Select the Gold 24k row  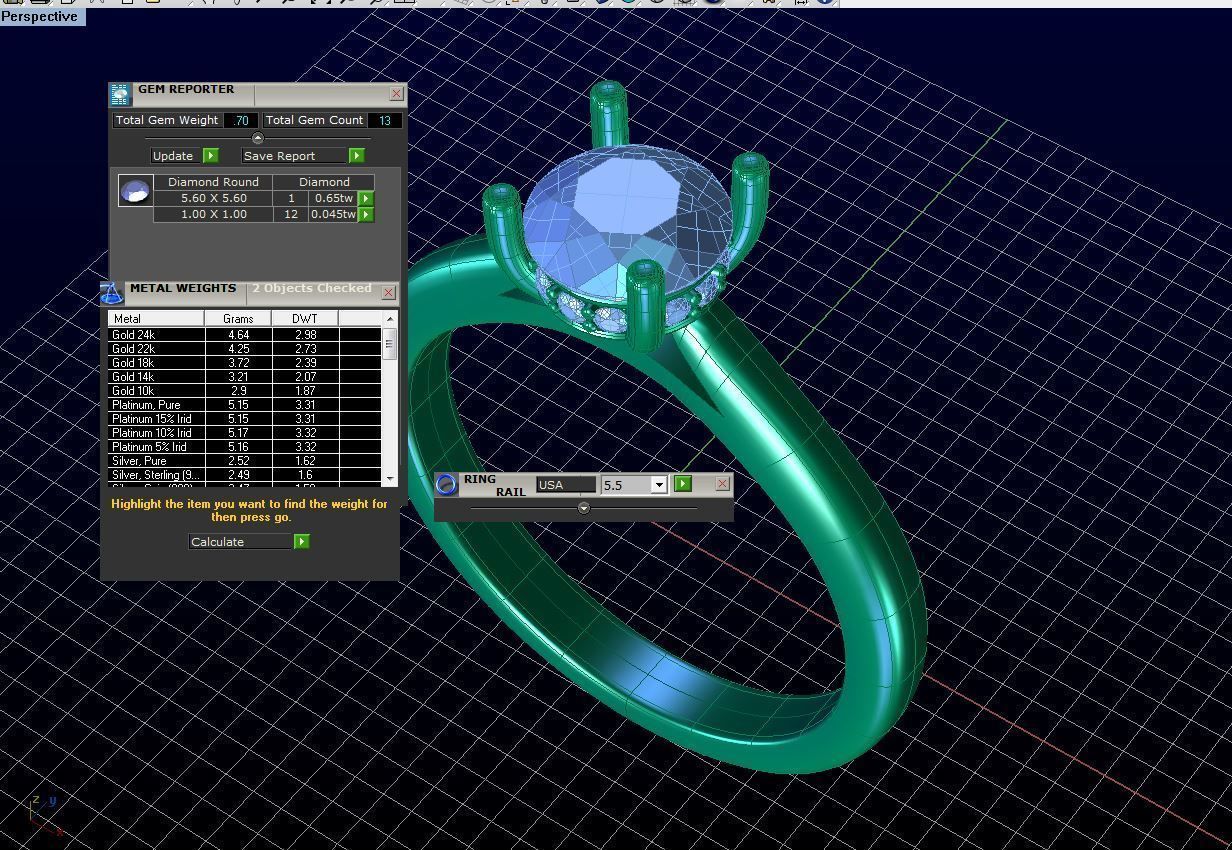coord(245,335)
